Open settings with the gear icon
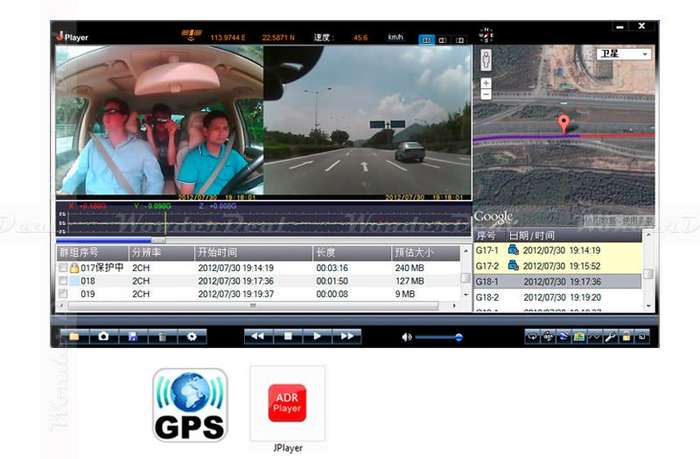 pyautogui.click(x=192, y=336)
